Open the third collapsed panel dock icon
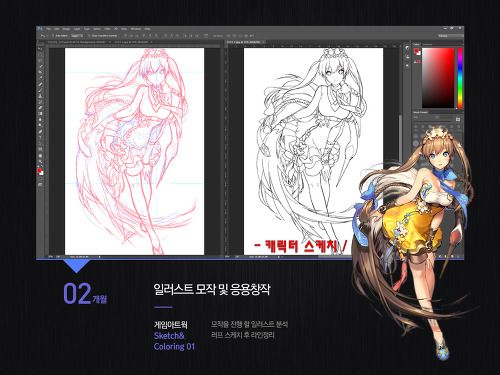This screenshot has height=375, width=500. 407,66
